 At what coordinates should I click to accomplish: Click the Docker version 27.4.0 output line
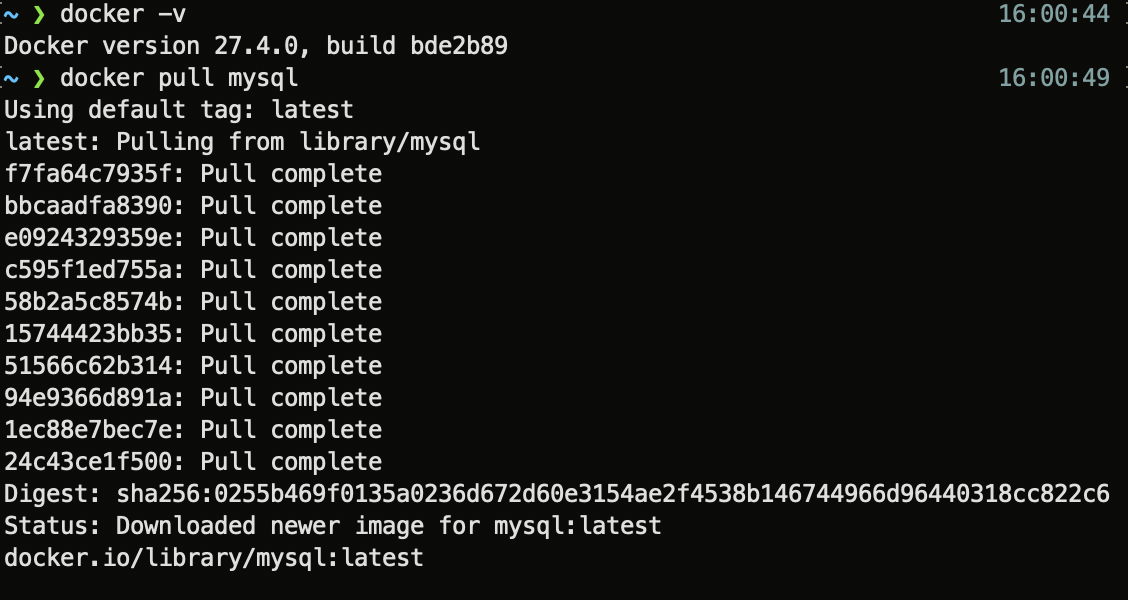click(x=256, y=46)
